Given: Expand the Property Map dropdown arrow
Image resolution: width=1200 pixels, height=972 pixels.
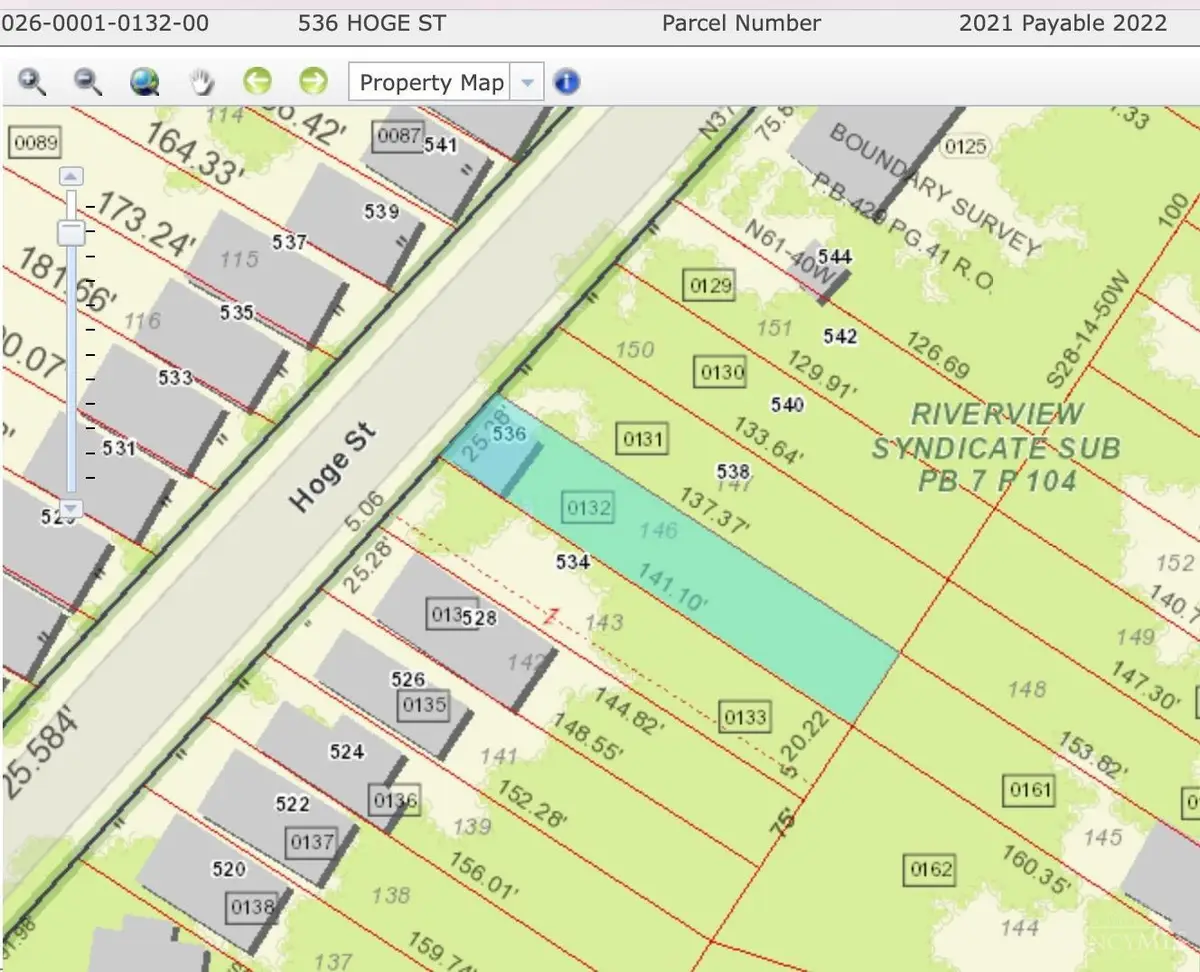Looking at the screenshot, I should tap(526, 82).
